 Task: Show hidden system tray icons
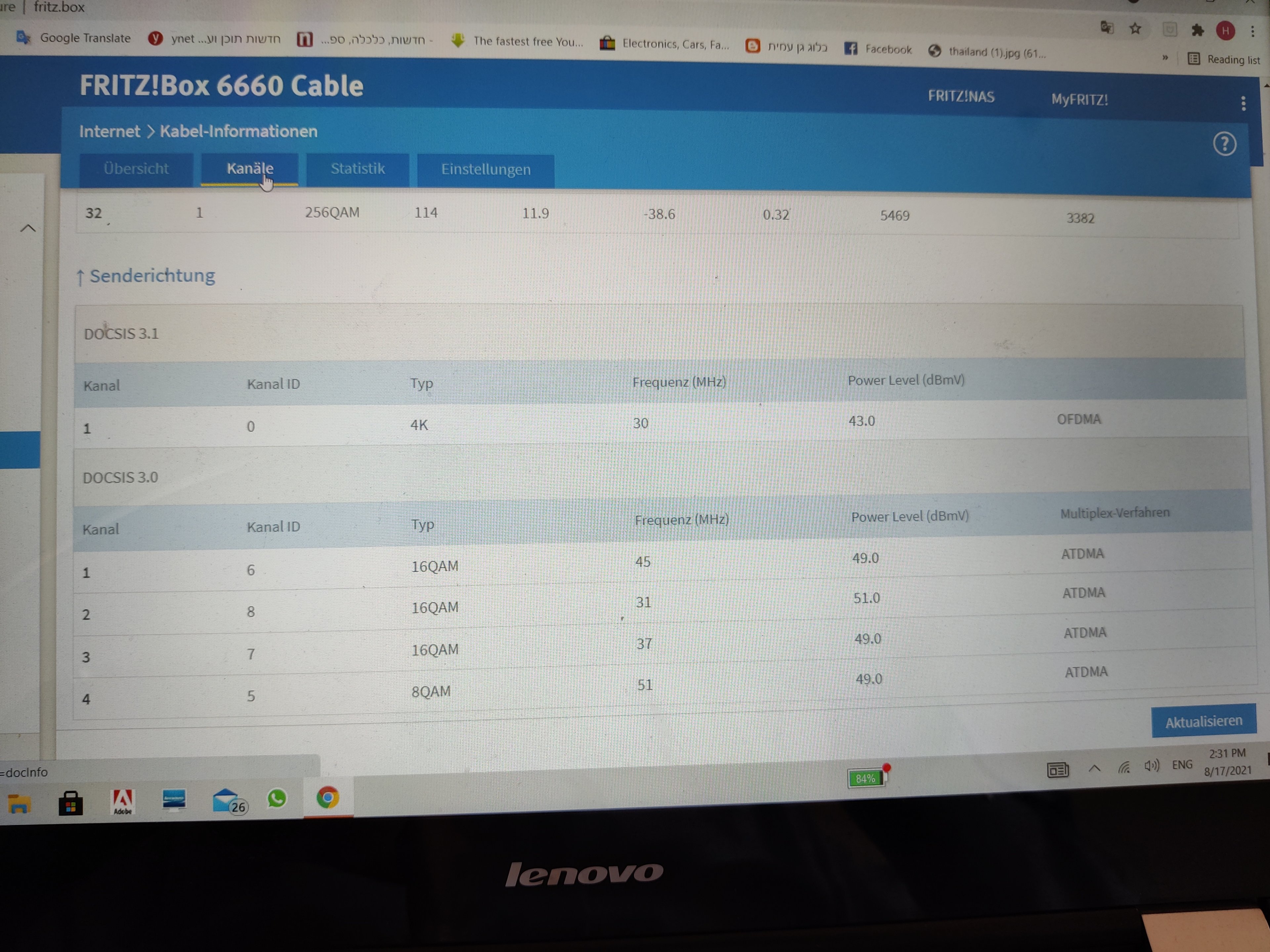(1094, 768)
